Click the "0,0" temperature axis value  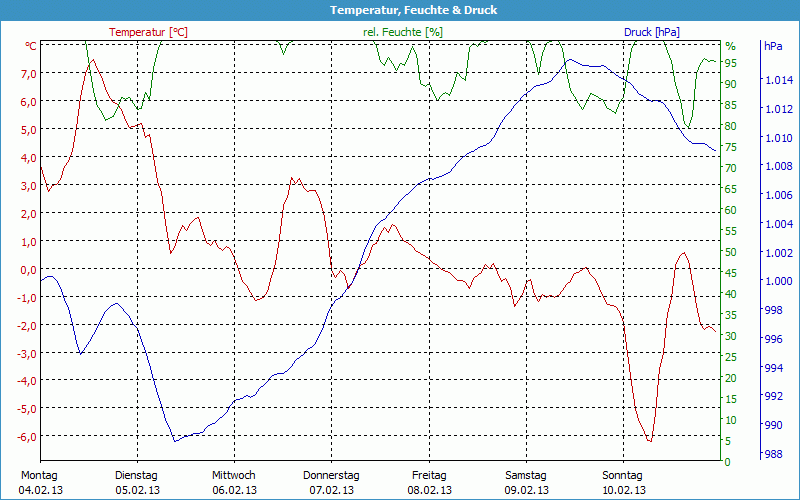pos(28,269)
